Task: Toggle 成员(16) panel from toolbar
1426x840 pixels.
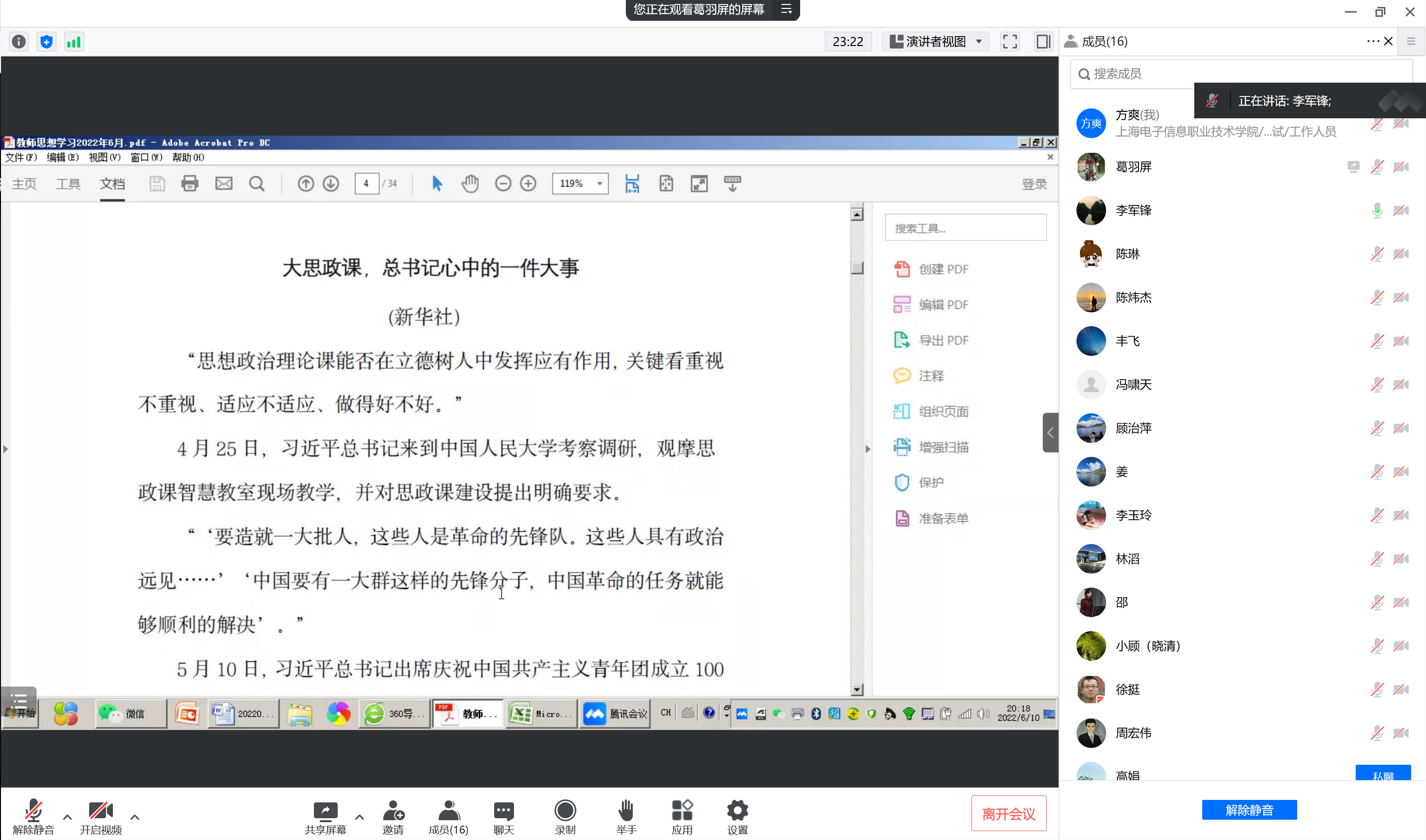Action: click(449, 817)
